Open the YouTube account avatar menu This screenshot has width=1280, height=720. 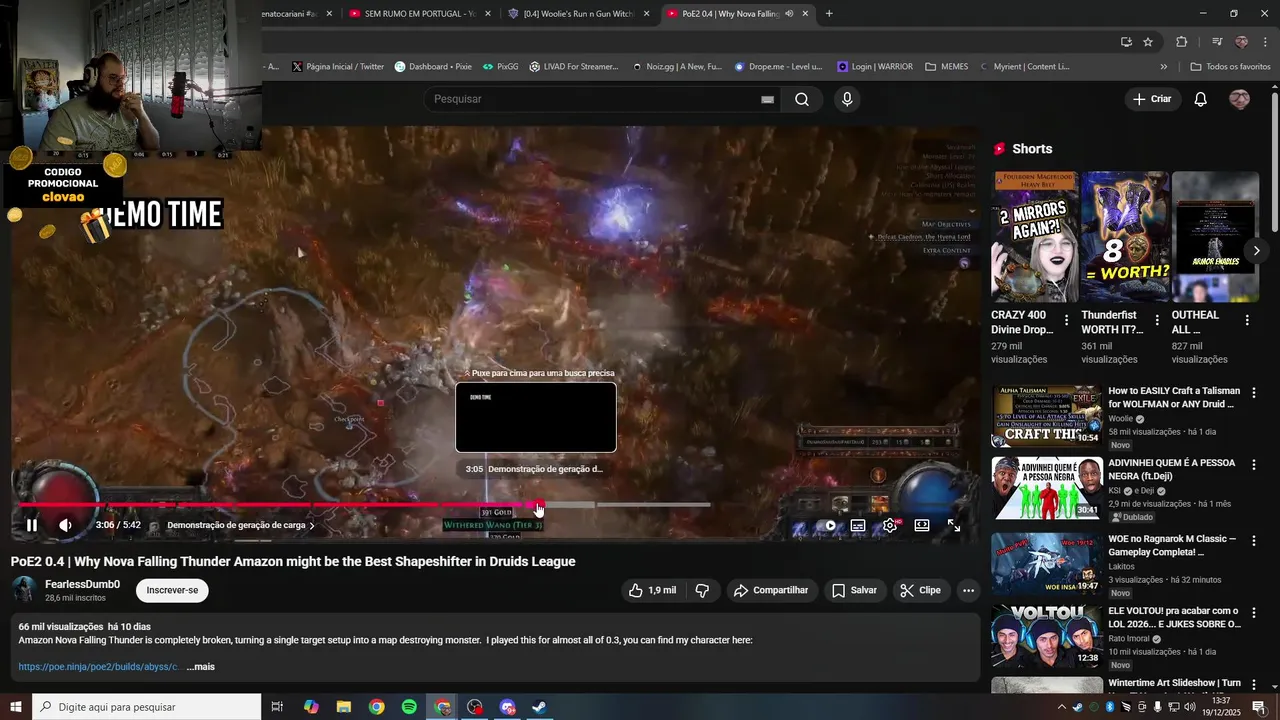coord(1239,99)
